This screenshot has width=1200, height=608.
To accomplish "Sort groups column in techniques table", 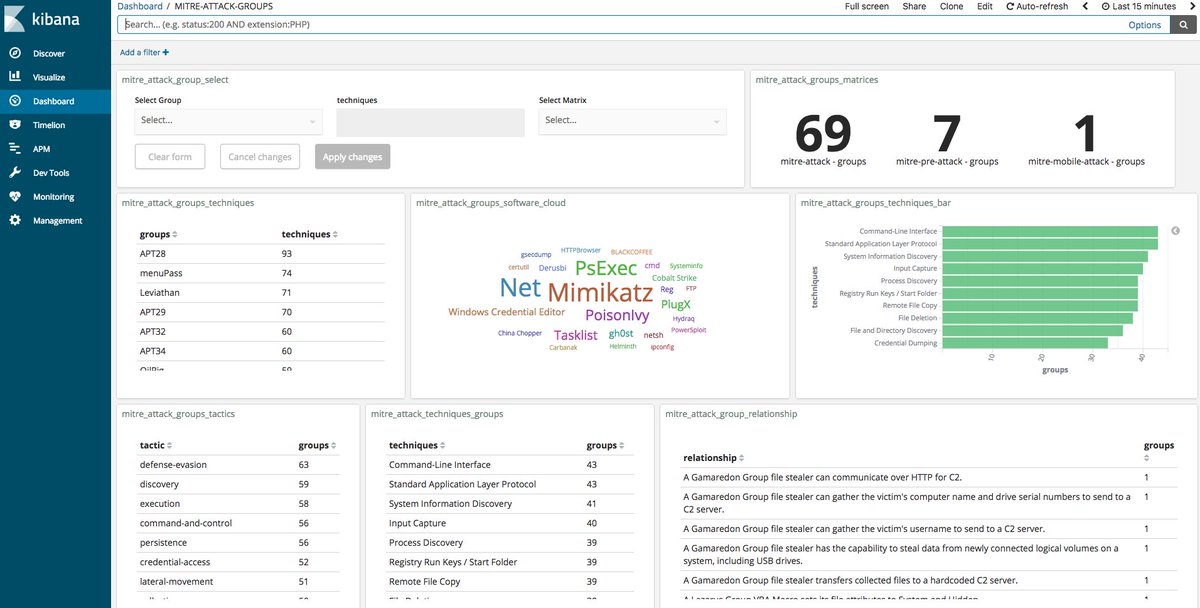I will point(175,235).
